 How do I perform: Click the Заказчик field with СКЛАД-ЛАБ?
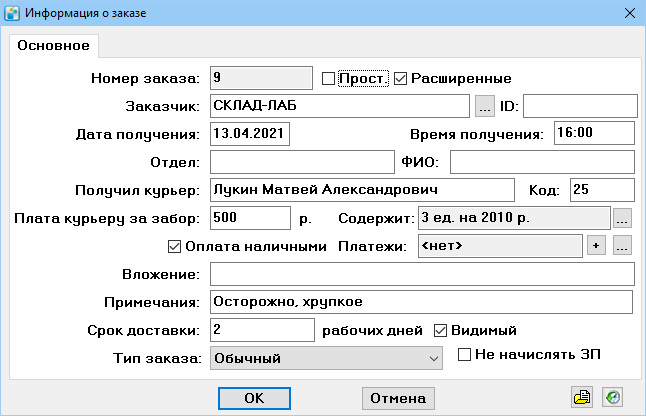pos(339,106)
